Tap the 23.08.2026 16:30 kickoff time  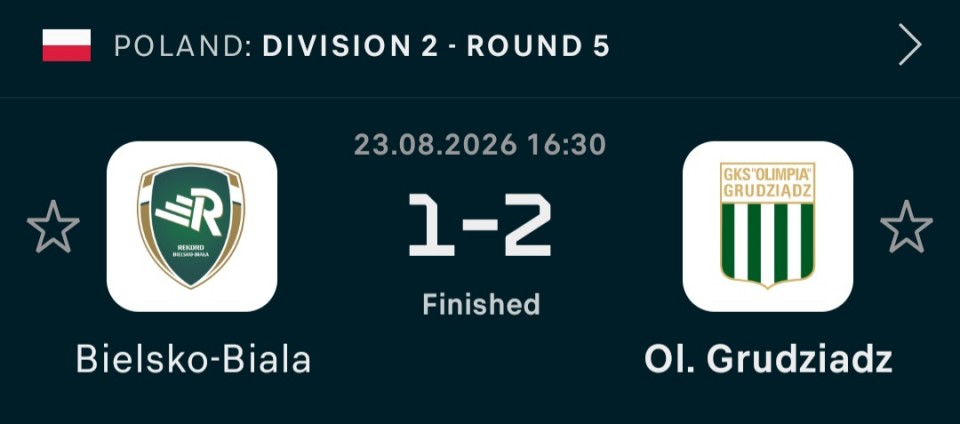click(480, 145)
